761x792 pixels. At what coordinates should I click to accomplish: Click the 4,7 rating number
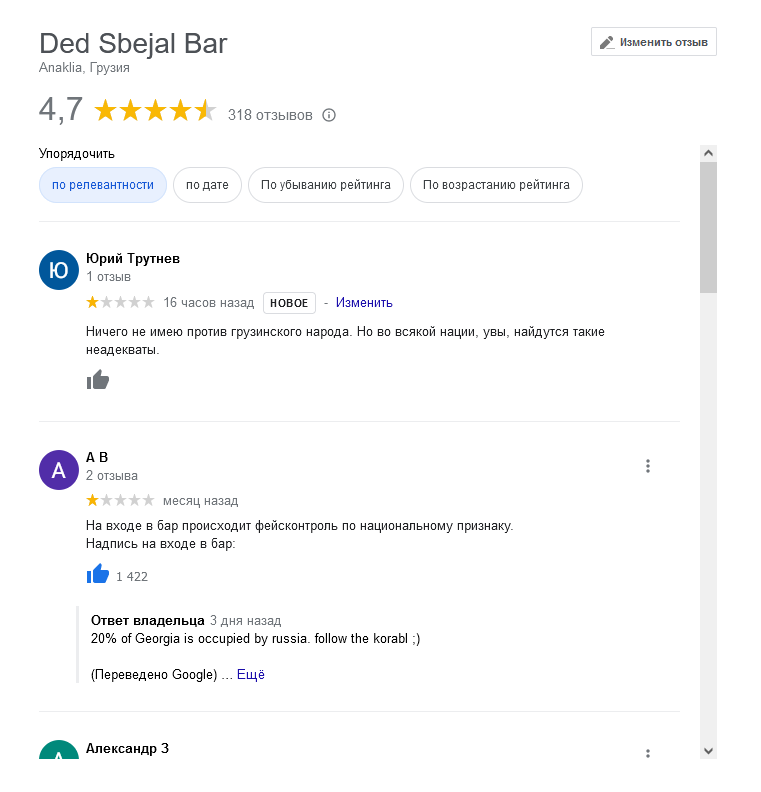click(61, 110)
